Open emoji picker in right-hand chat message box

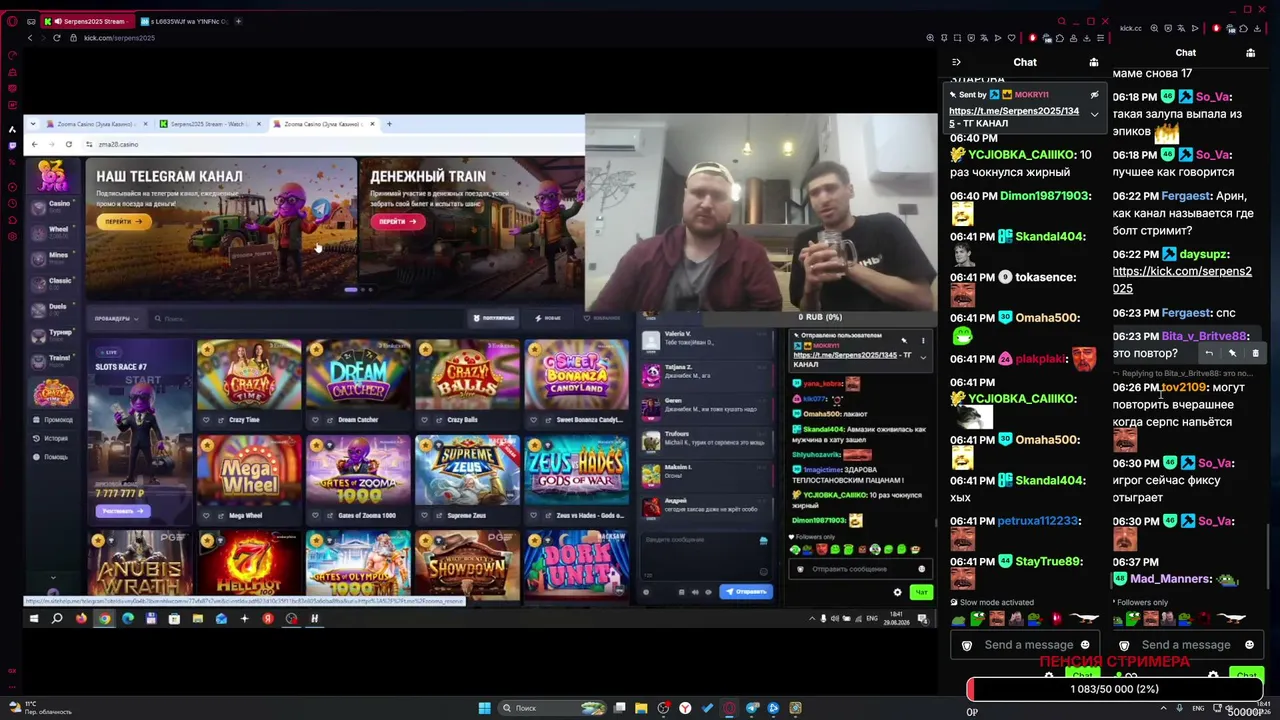pyautogui.click(x=1249, y=645)
